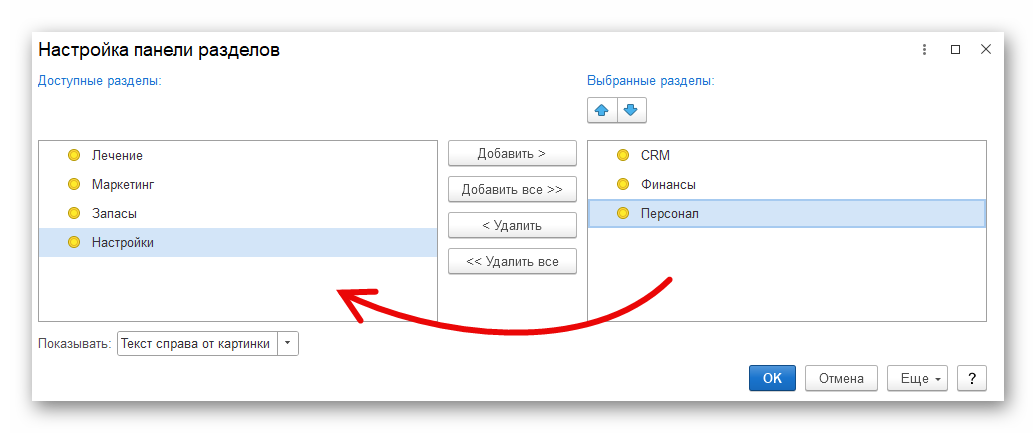Select Персонал in selected sections

(x=787, y=214)
